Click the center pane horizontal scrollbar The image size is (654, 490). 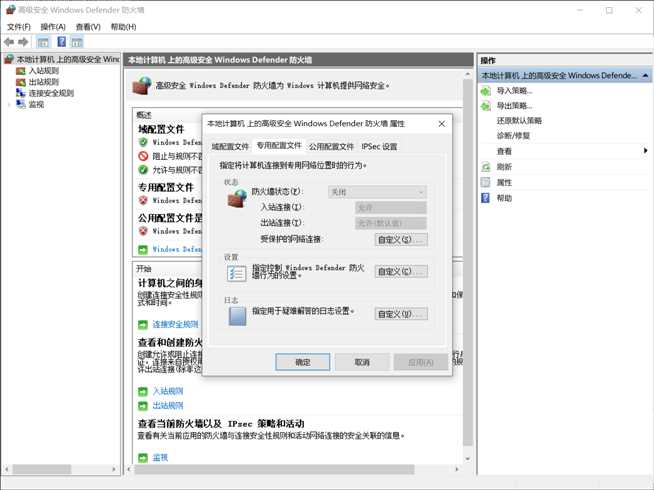coord(274,469)
